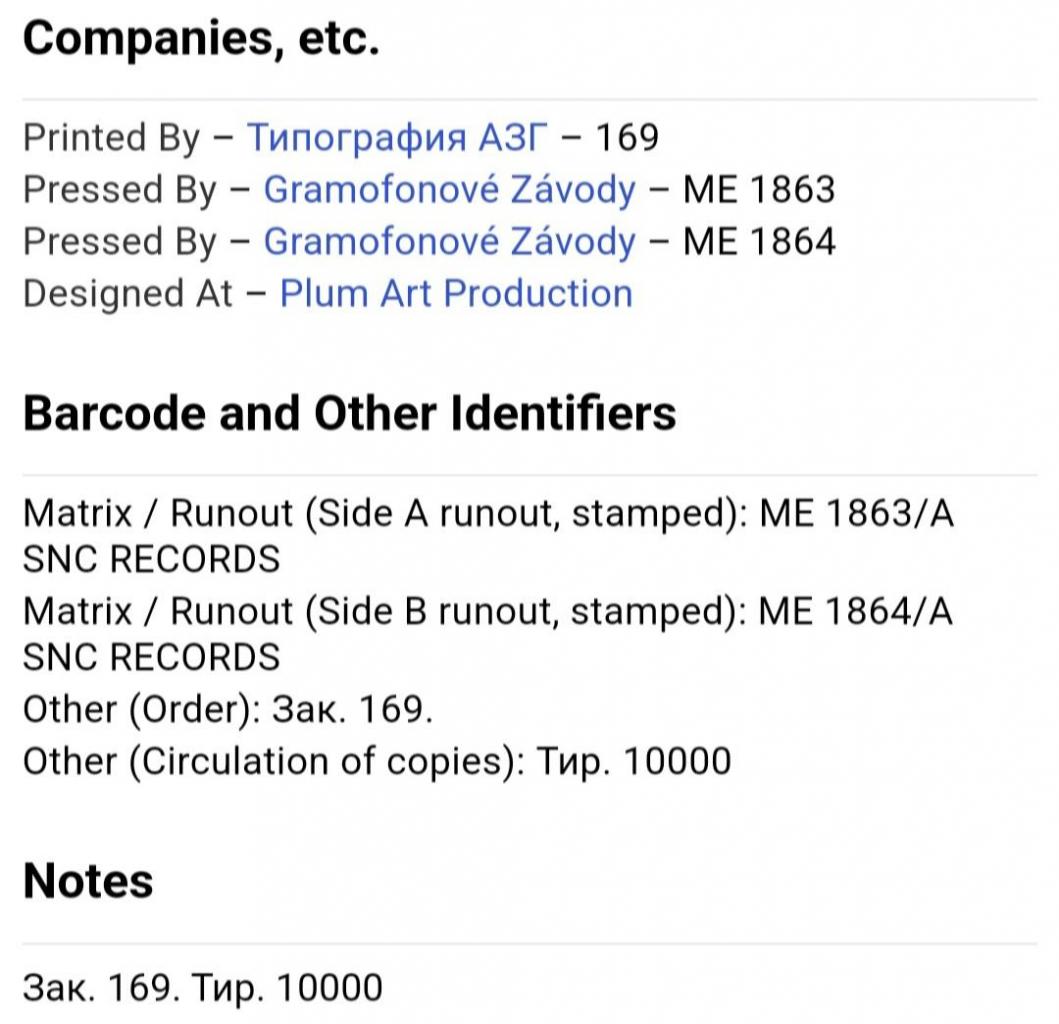Open Gramofonové Závody link beside ME 1864
Viewport: 1059px width, 1024px height.
pyautogui.click(x=449, y=241)
